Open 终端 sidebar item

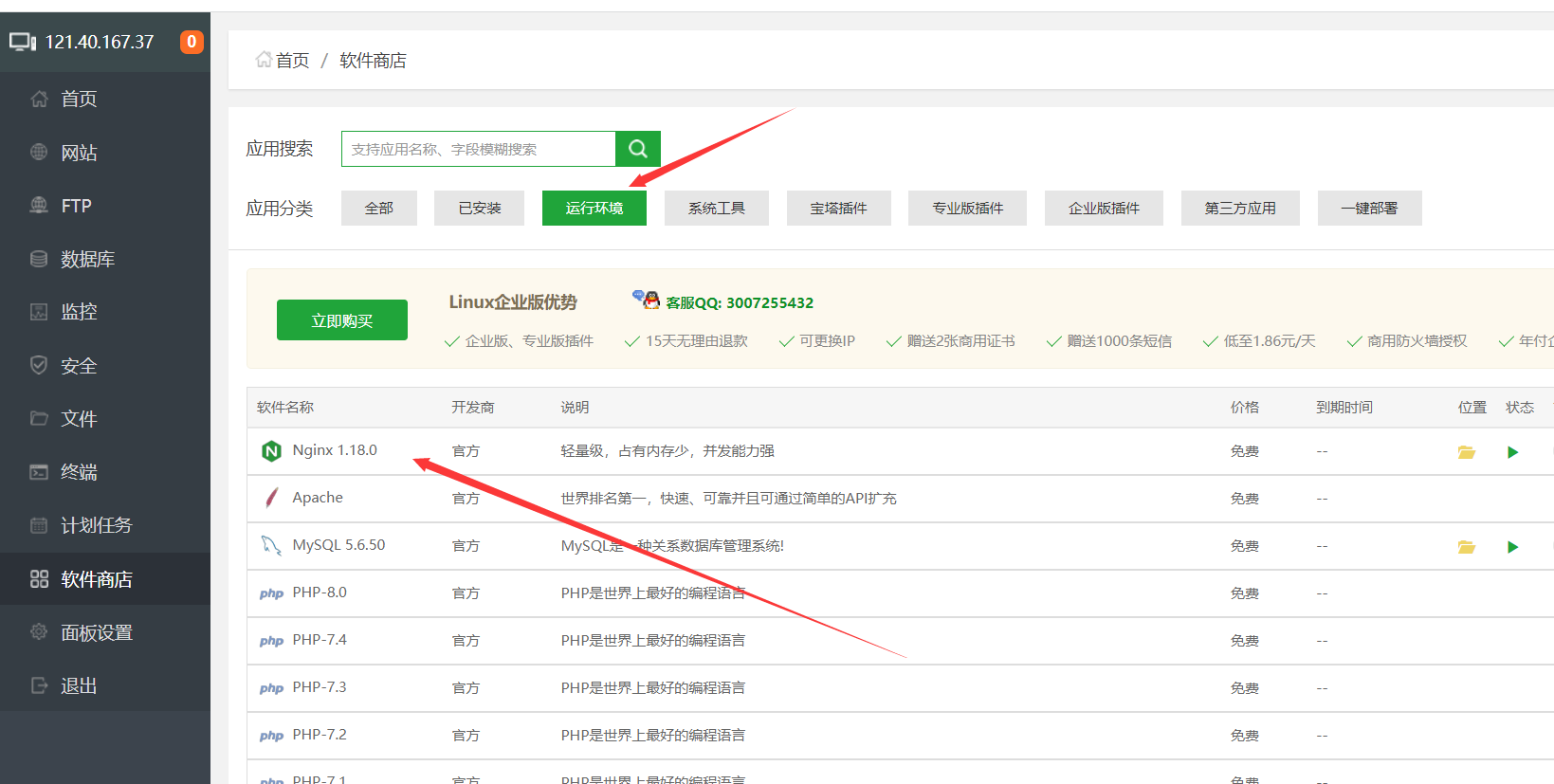pos(105,472)
